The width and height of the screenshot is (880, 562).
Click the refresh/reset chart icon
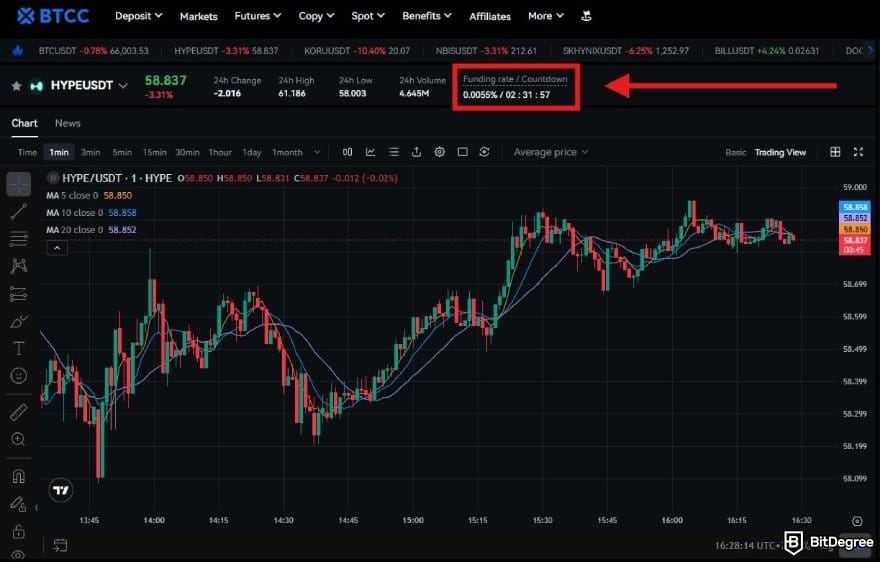pos(484,152)
